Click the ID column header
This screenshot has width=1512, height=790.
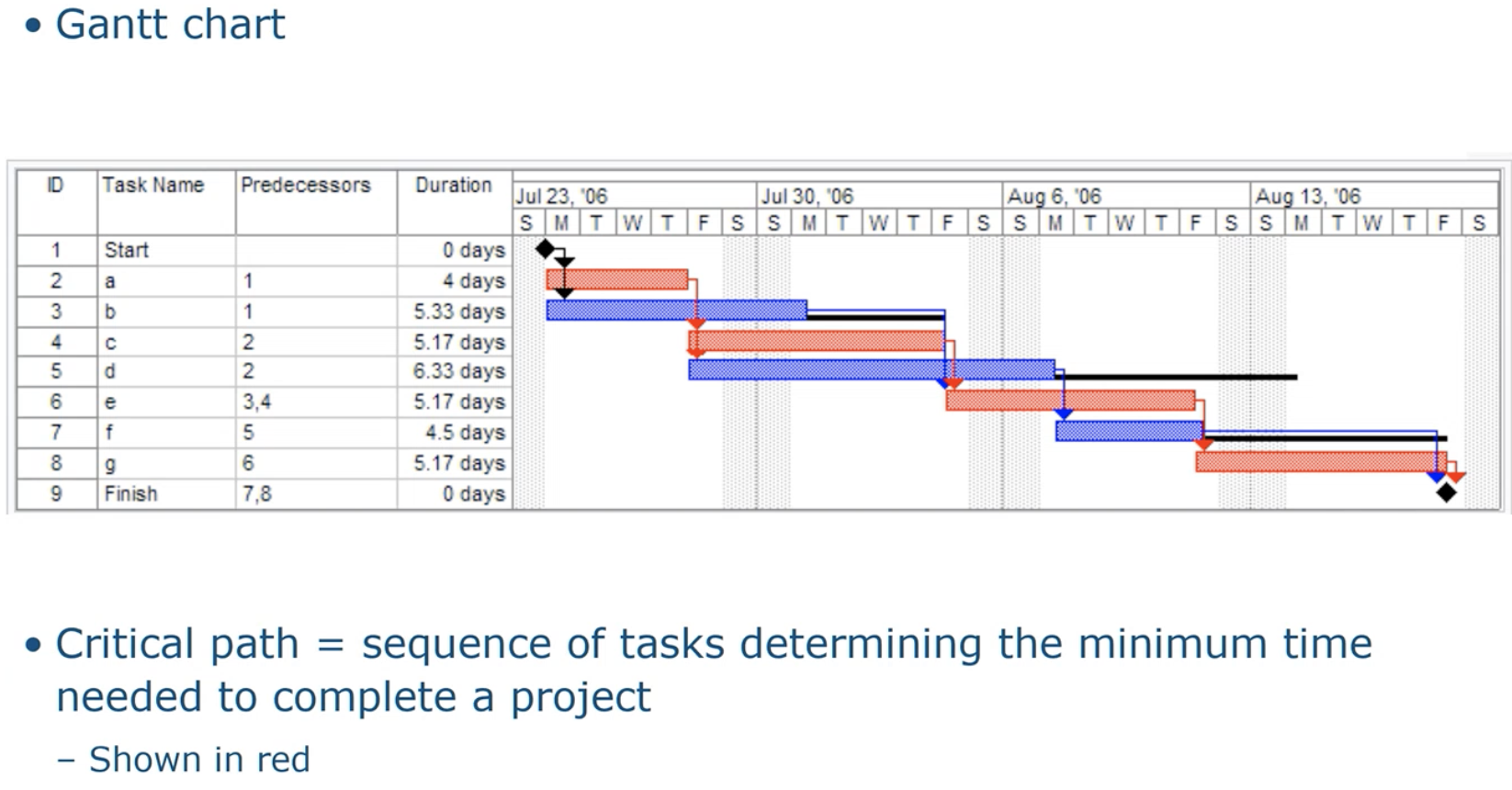[55, 186]
